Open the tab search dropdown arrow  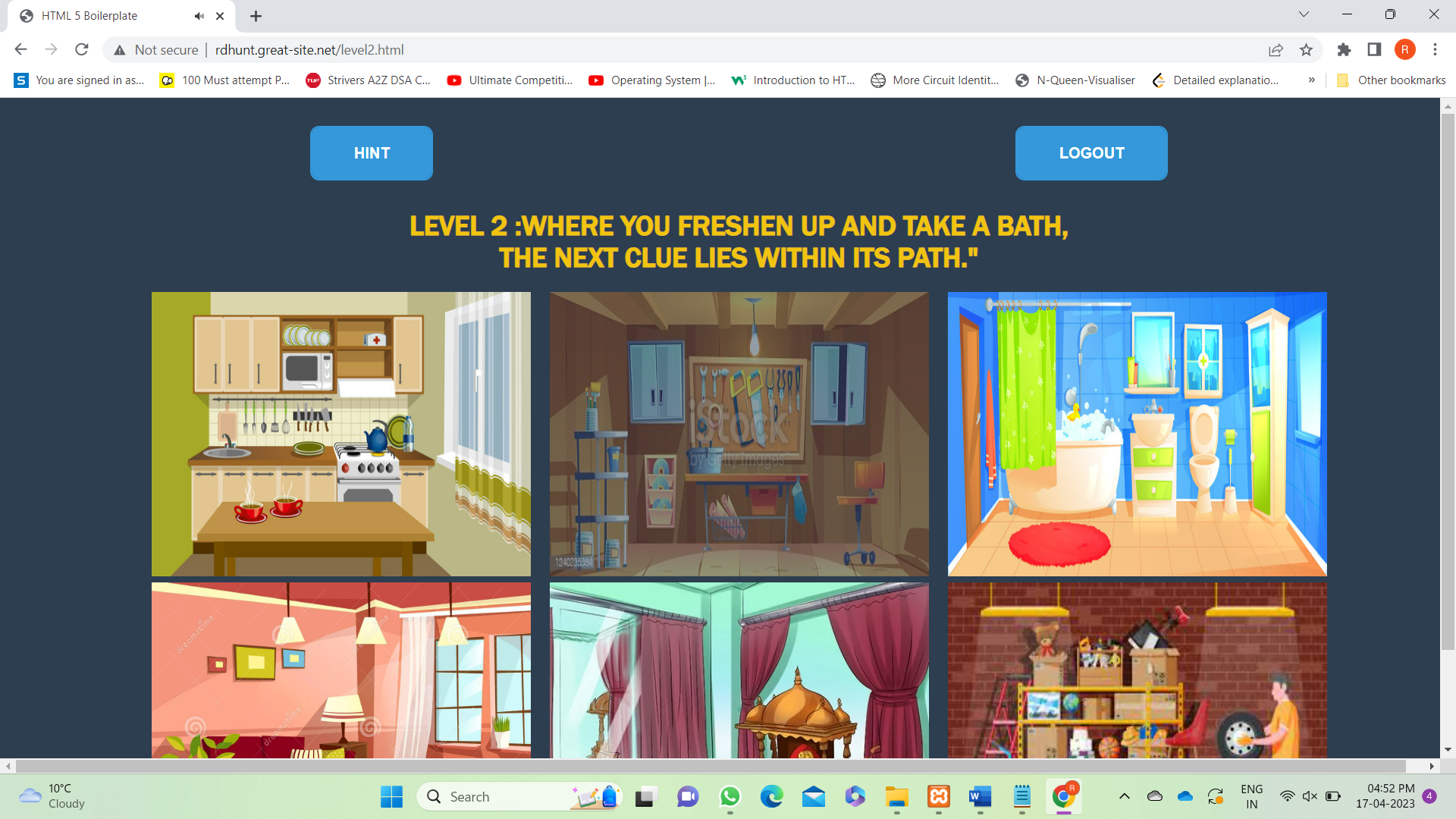coord(1304,14)
